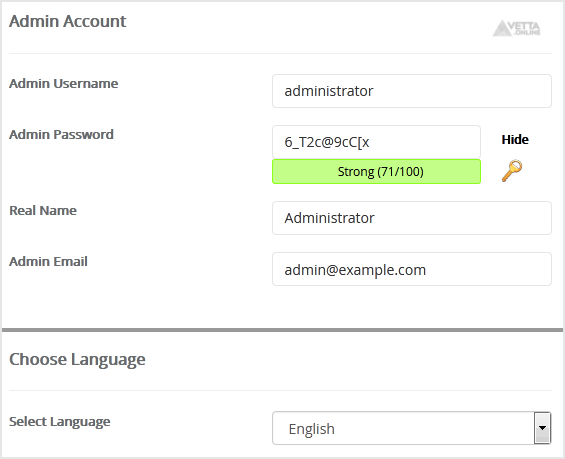Click the Select Language label
The width and height of the screenshot is (565, 459).
(59, 422)
